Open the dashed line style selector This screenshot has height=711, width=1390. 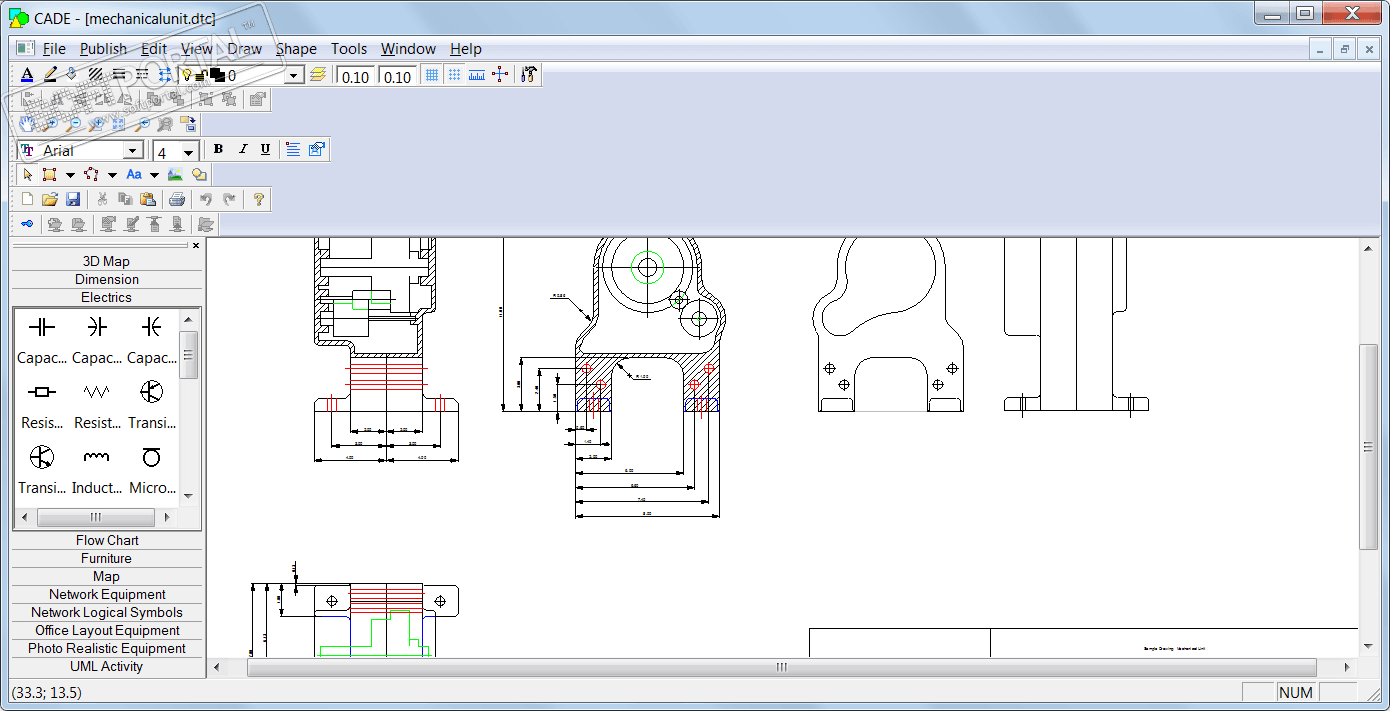142,75
